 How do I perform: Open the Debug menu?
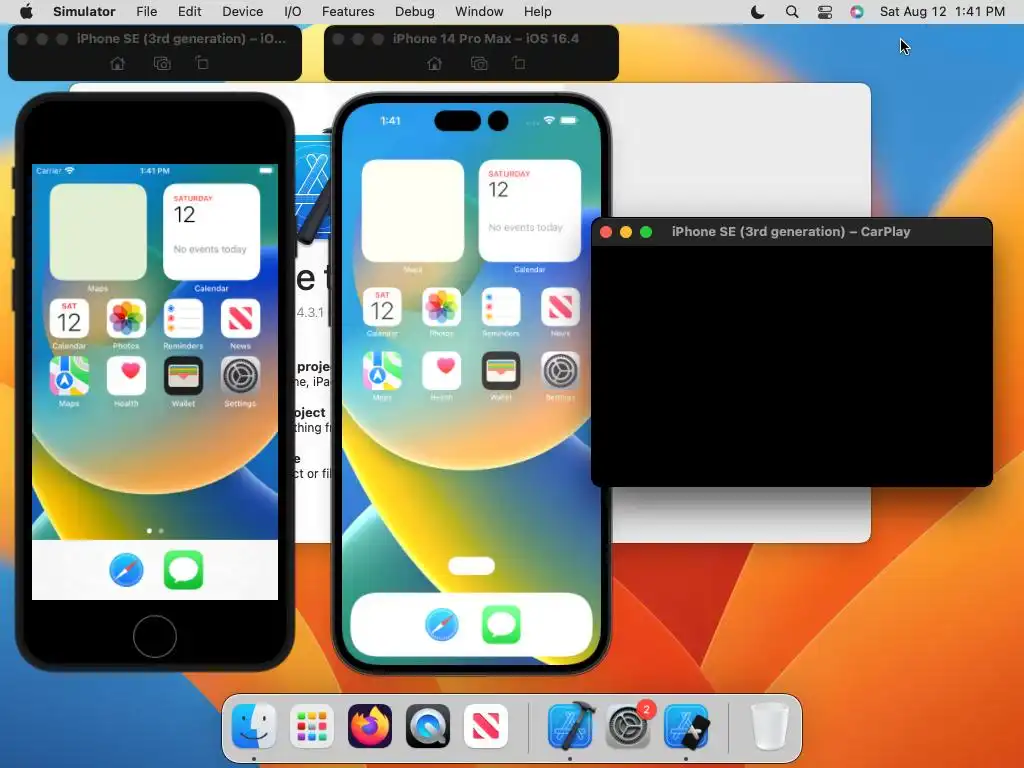point(415,11)
